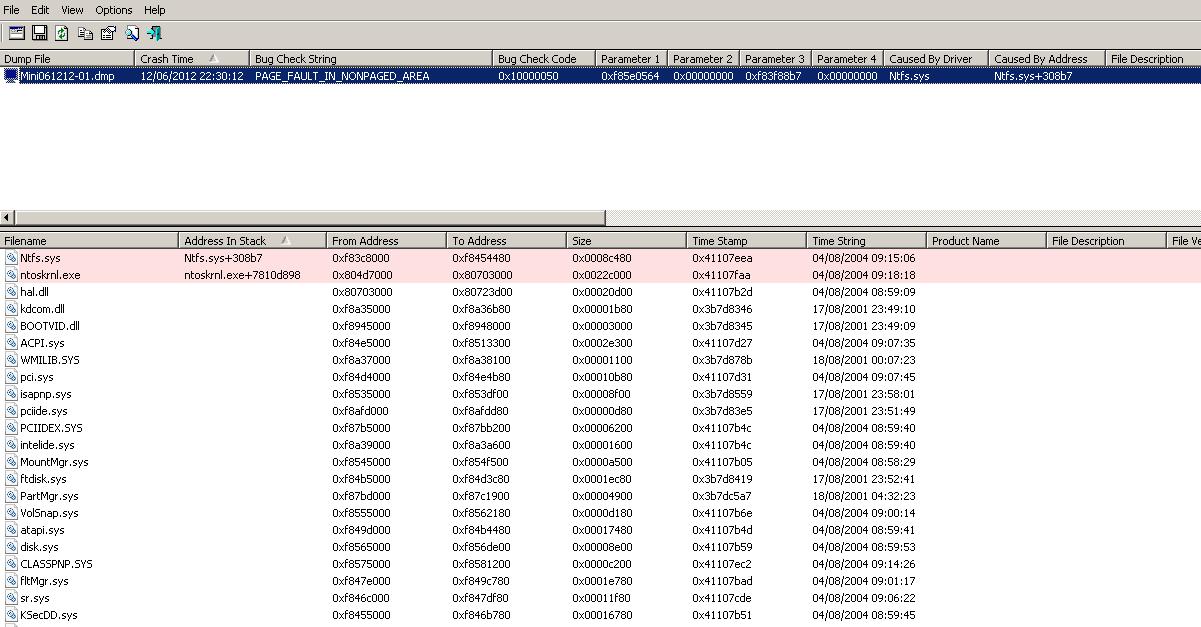Click the file icon beside pciide.sys
1201x627 pixels.
[11, 411]
